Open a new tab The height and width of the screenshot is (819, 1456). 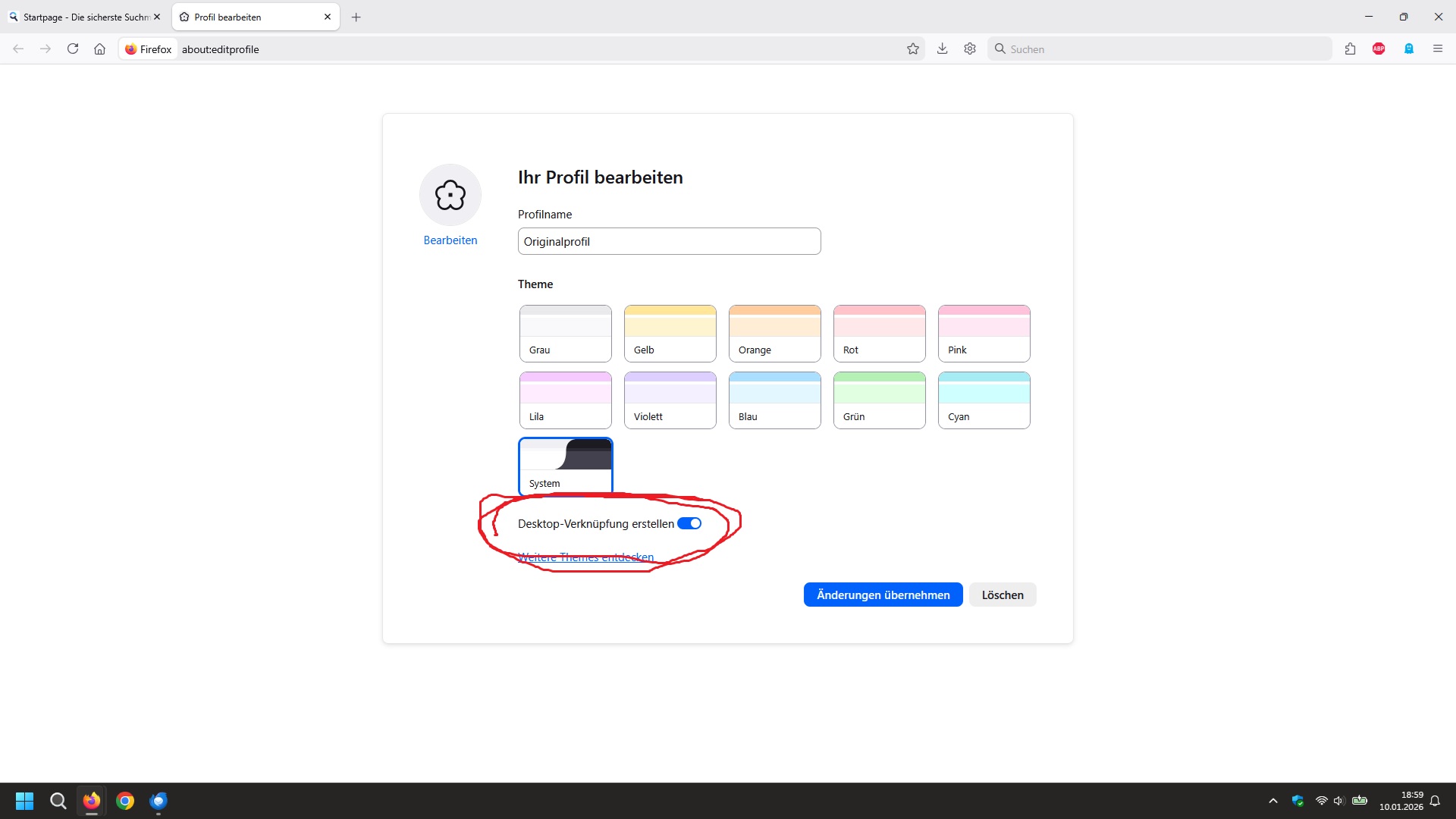[356, 17]
